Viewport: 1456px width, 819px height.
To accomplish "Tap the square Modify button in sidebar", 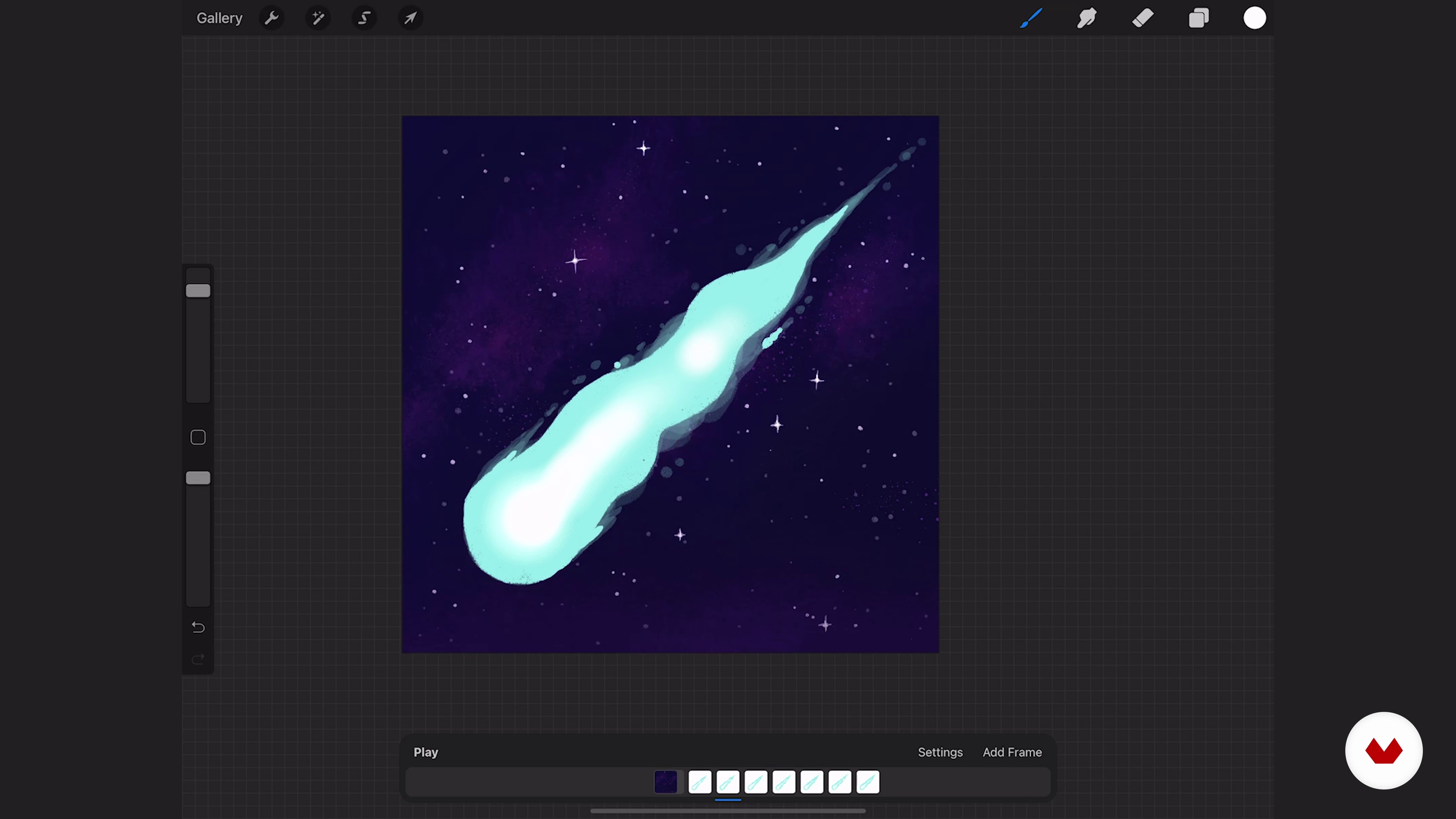I will click(x=198, y=438).
